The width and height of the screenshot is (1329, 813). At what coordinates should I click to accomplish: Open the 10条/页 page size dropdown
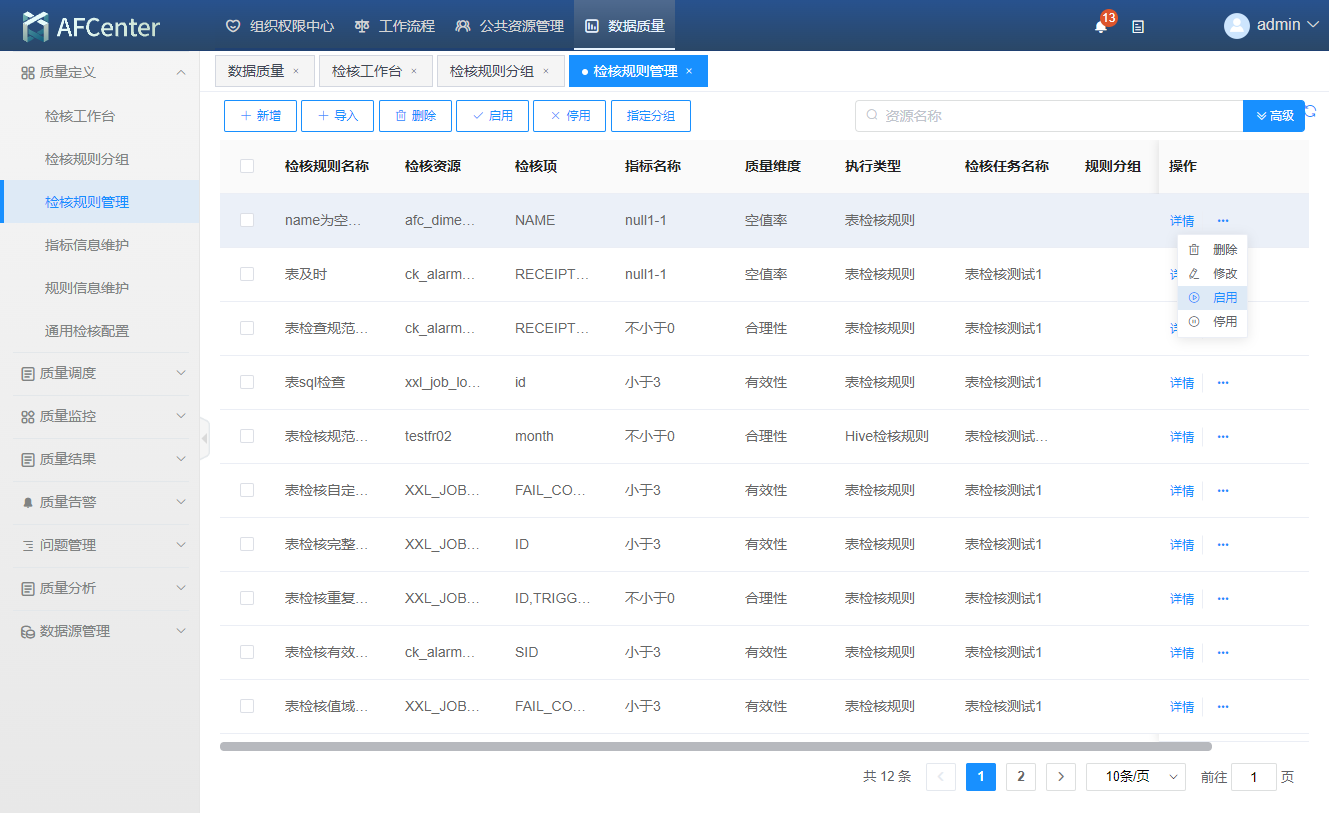click(1135, 777)
